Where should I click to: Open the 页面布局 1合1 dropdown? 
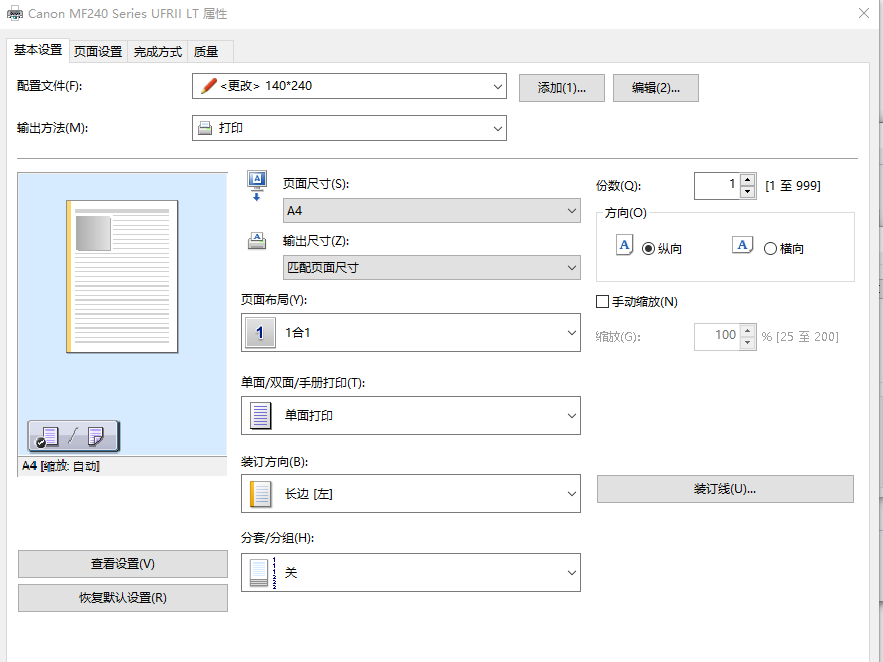coord(411,333)
